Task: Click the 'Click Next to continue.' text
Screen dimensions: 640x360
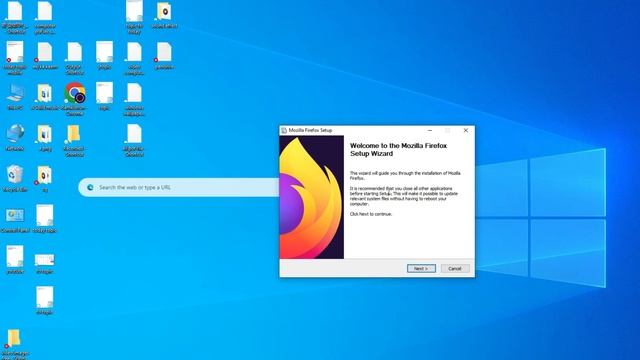Action: click(371, 214)
